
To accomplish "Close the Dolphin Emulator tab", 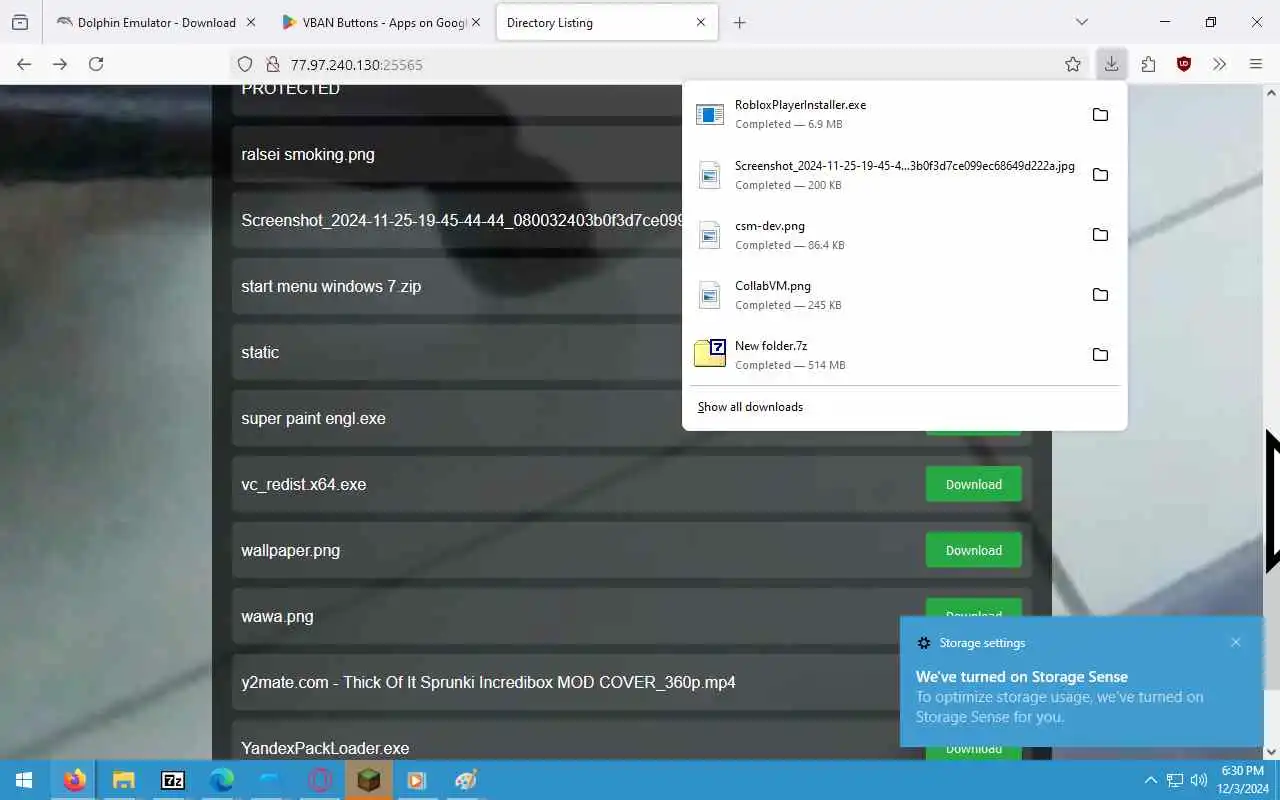I will (x=250, y=22).
